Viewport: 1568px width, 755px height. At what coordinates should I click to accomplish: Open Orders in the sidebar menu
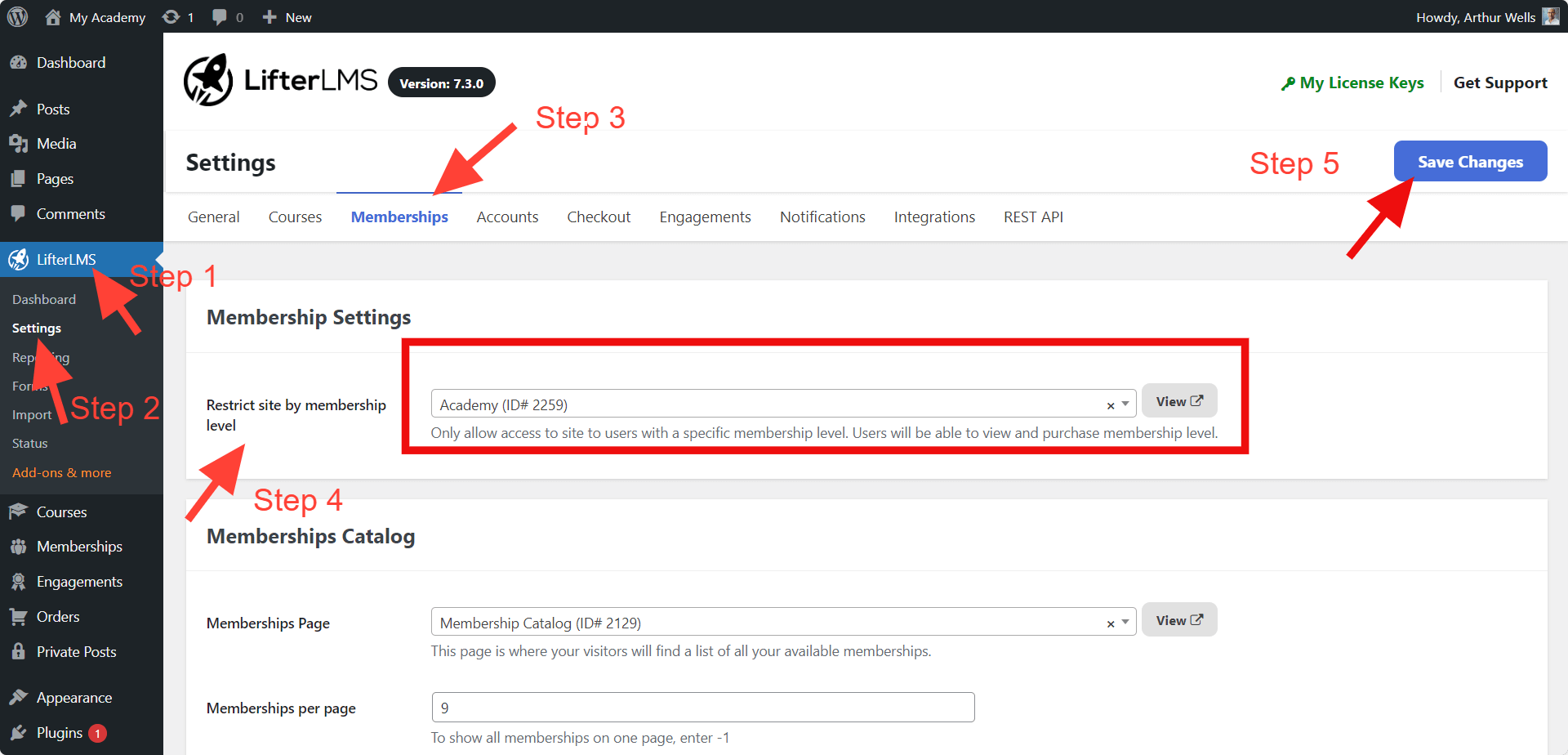58,617
